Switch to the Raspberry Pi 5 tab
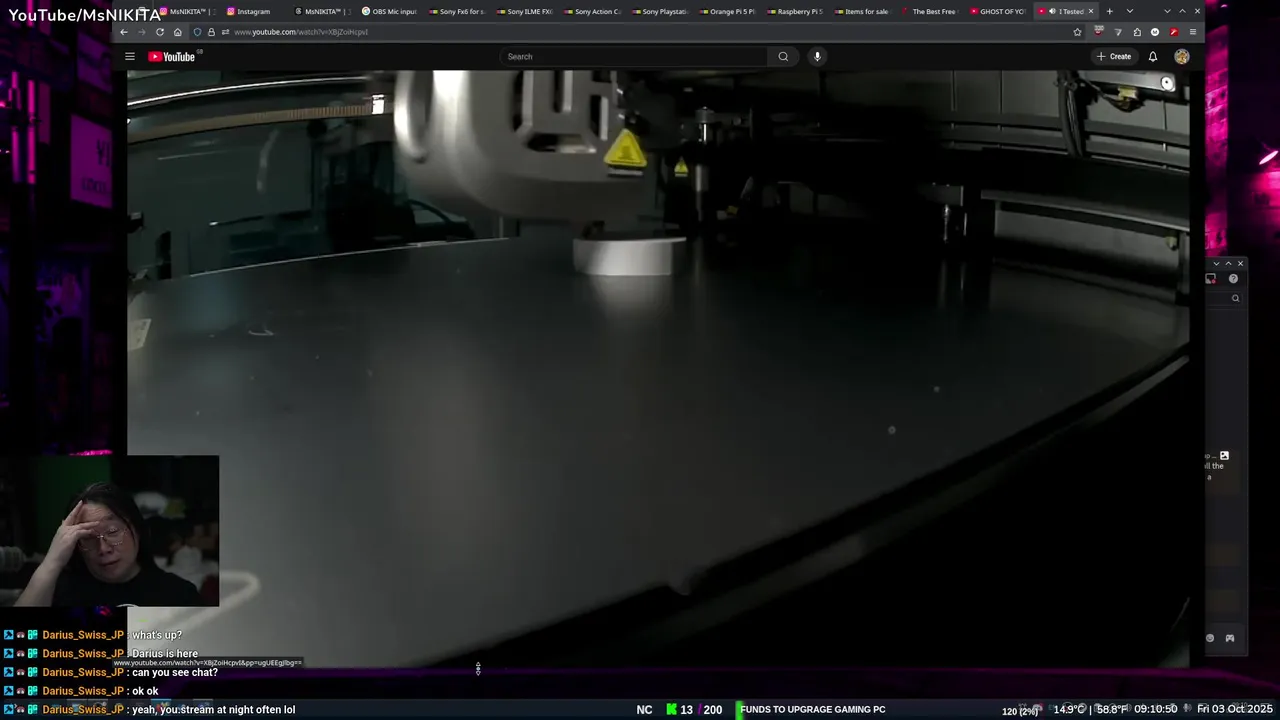 [795, 11]
